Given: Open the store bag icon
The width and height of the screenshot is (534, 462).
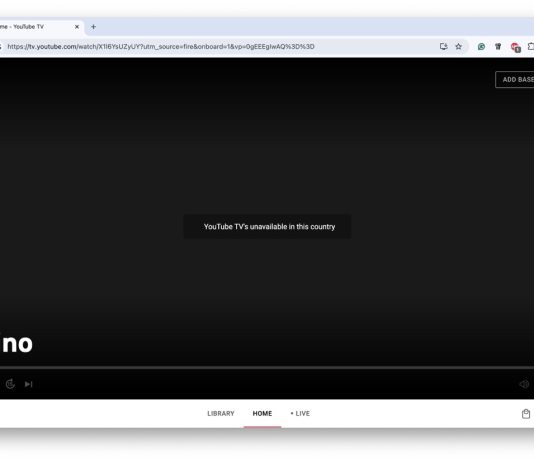Looking at the screenshot, I should 526,414.
